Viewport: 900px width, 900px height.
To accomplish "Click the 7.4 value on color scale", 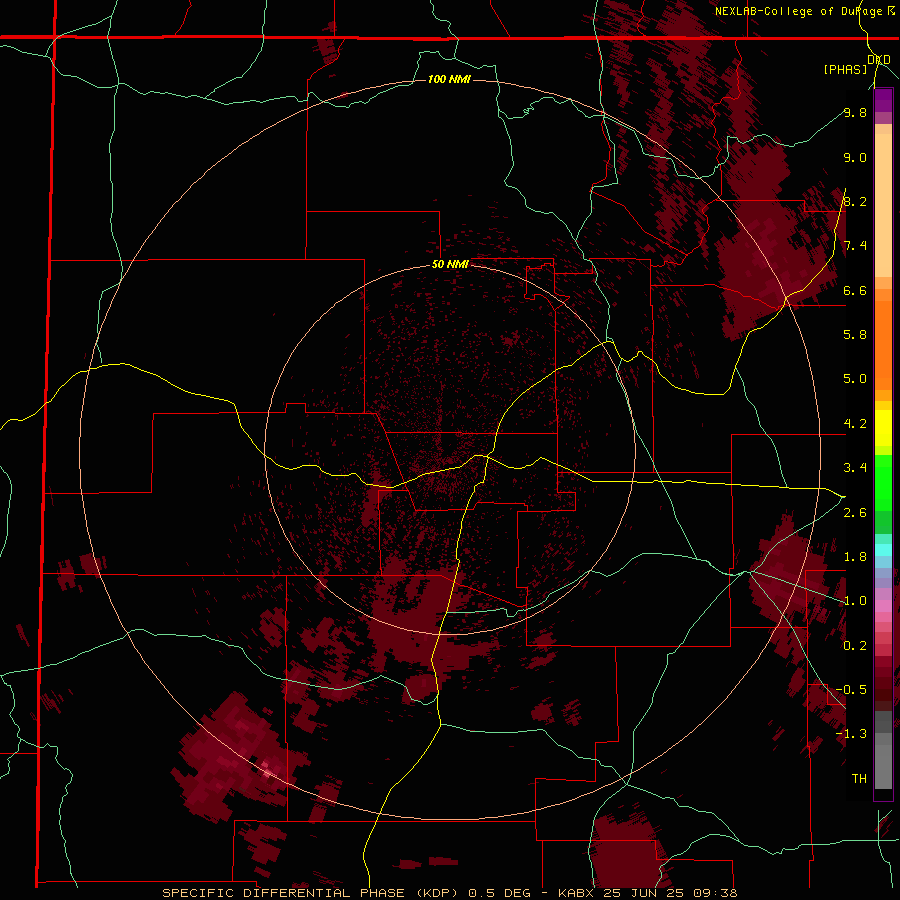I will [x=855, y=246].
